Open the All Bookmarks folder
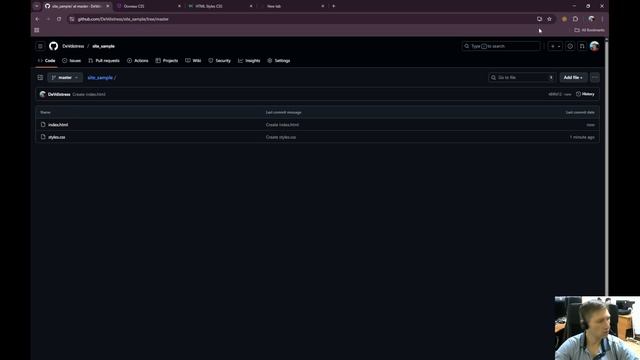 click(589, 30)
